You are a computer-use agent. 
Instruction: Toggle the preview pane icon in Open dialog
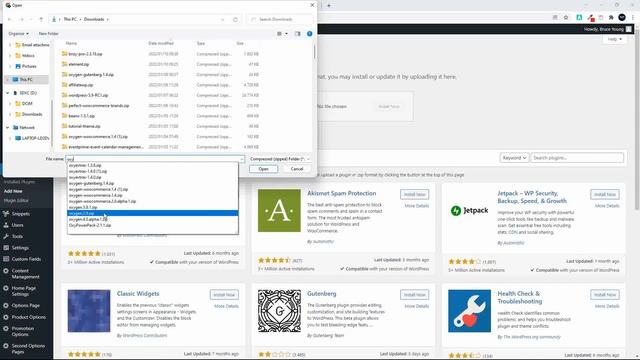coord(298,33)
